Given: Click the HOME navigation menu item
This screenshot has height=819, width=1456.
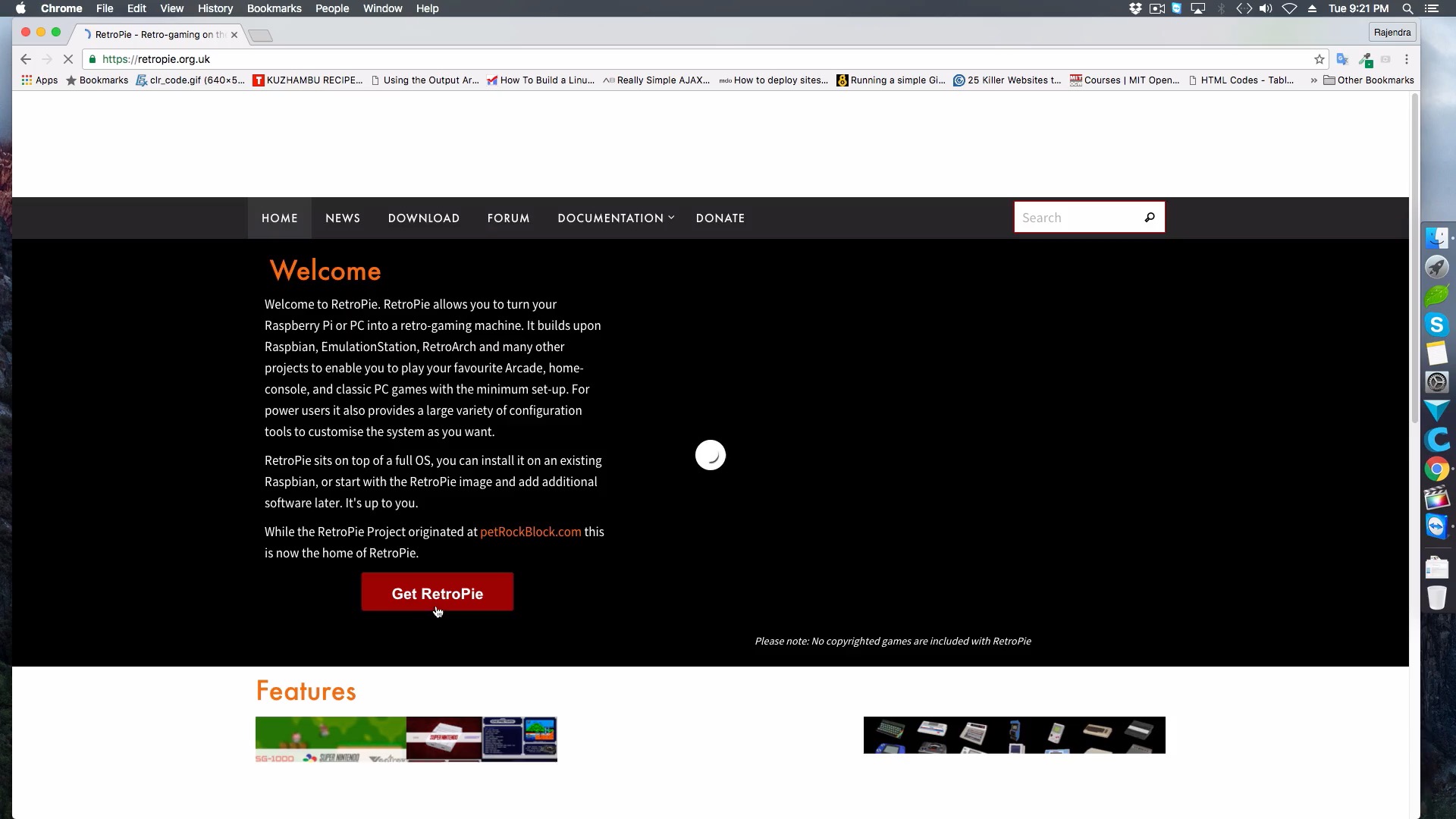Looking at the screenshot, I should 279,218.
